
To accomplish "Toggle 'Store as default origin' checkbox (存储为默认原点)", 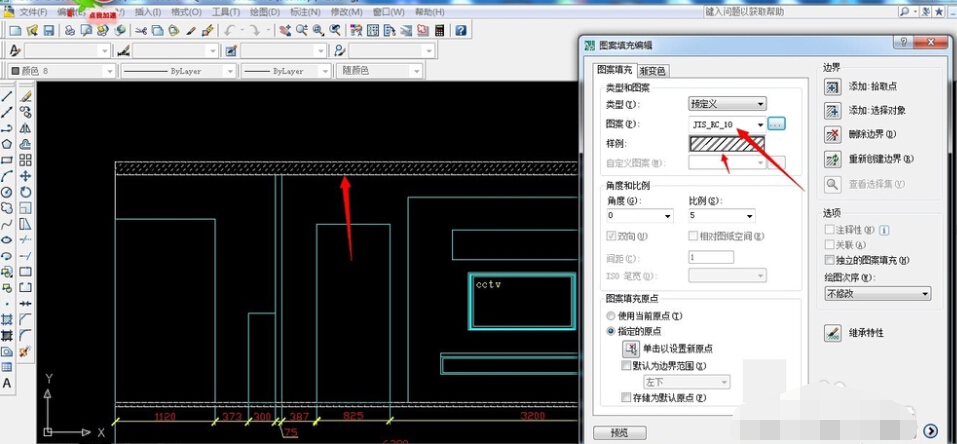I will coord(626,398).
